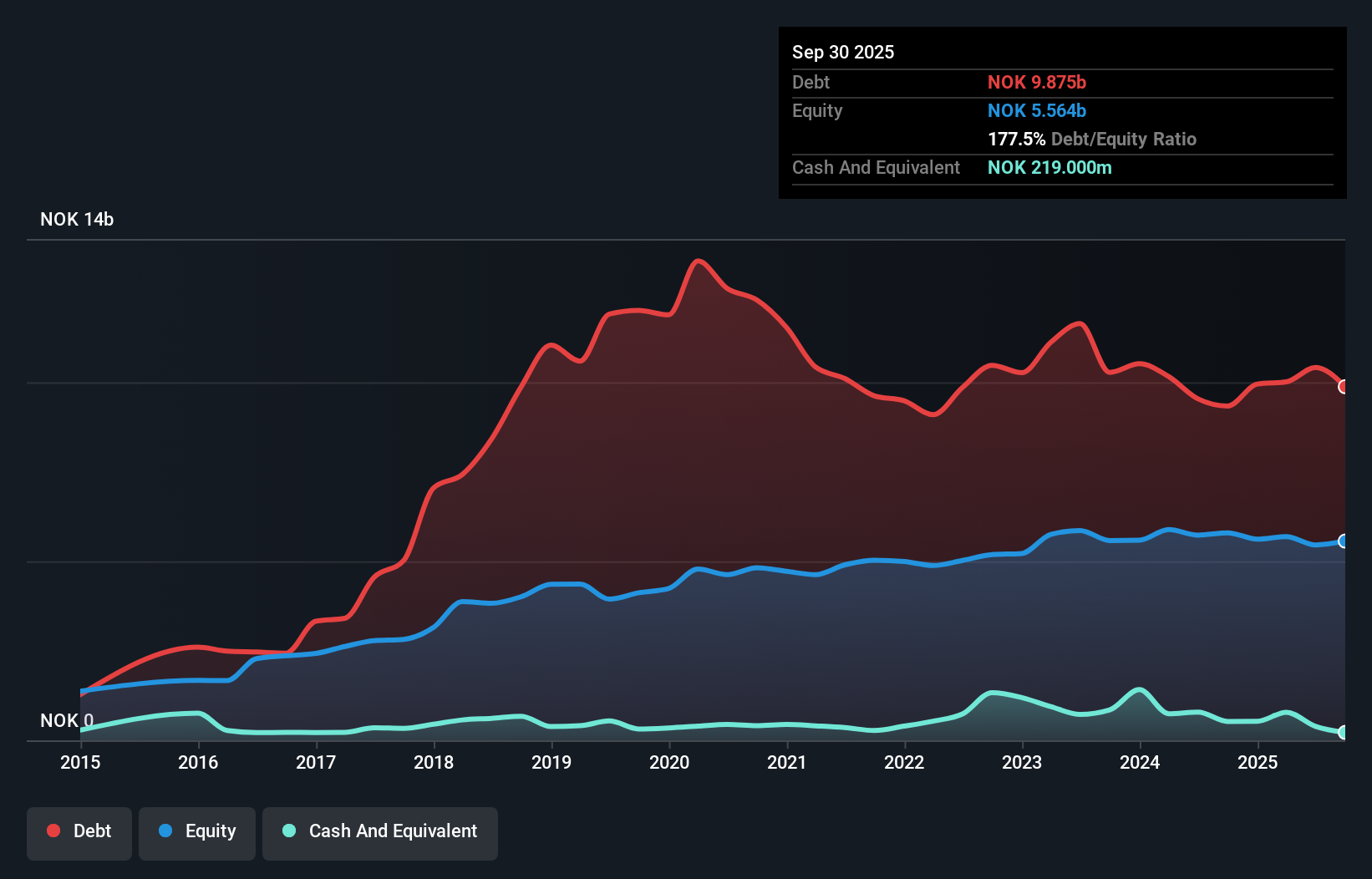Viewport: 1372px width, 879px height.
Task: Click the red Debt legend dot icon
Action: 52,831
